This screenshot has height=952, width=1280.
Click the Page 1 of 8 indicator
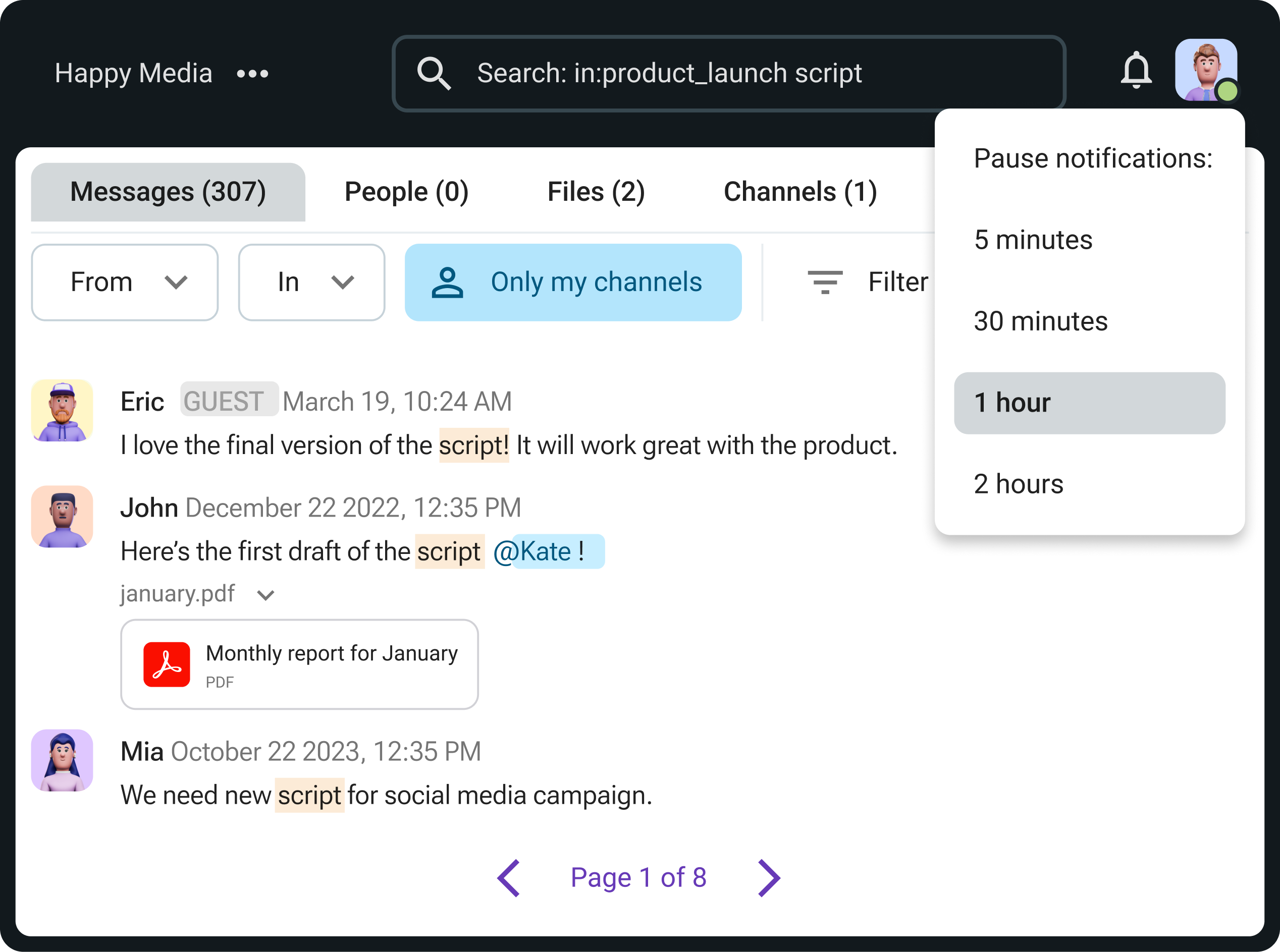639,876
